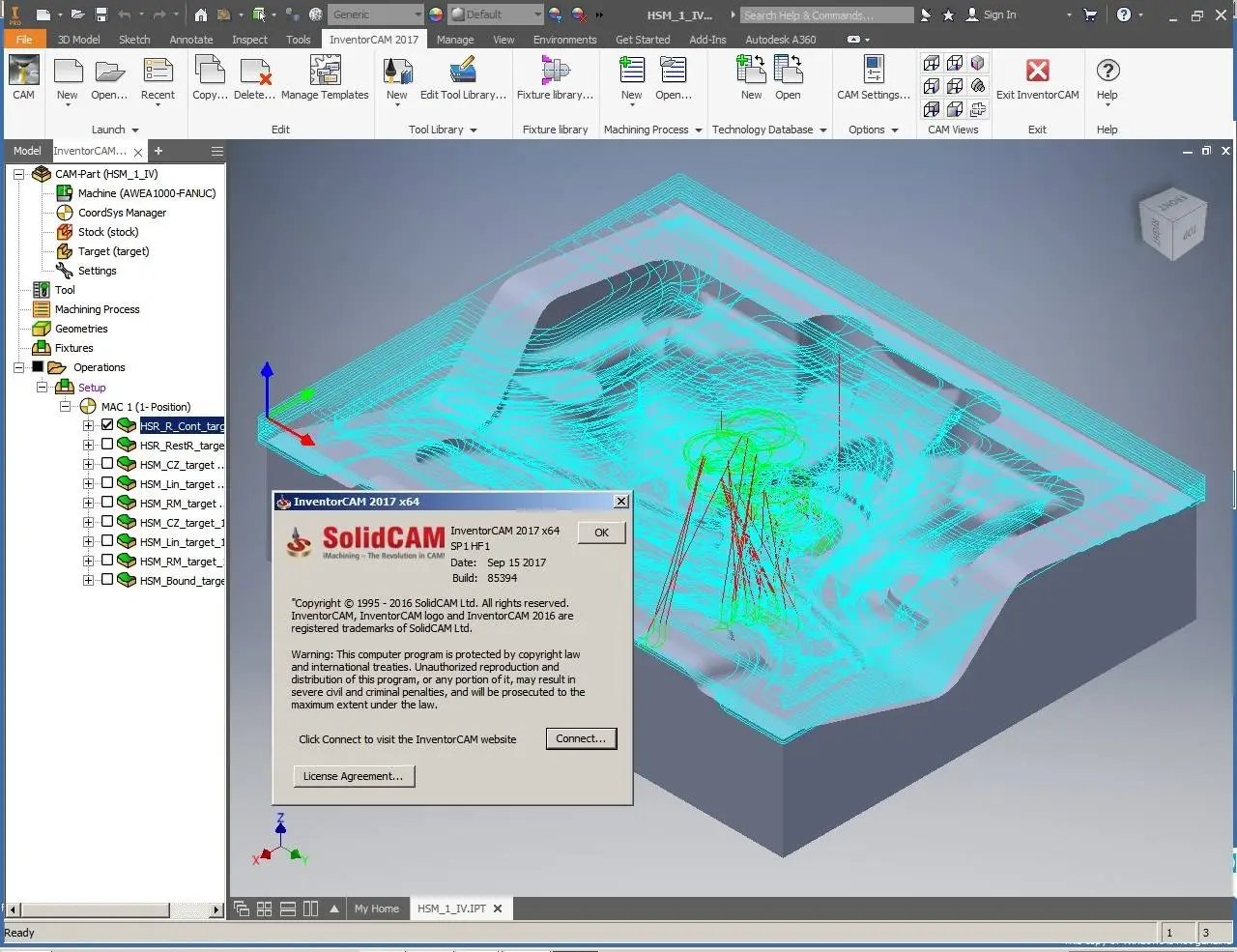Add a new browser panel tab

pos(158,151)
